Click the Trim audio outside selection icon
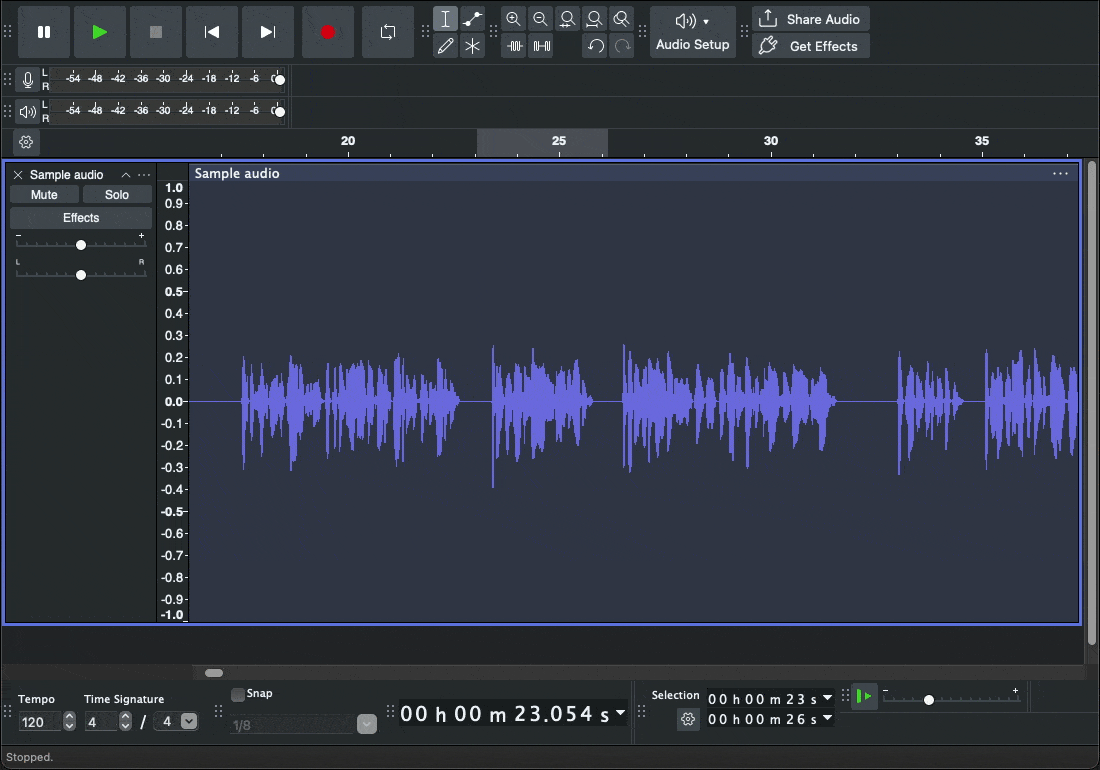1100x770 pixels. point(514,46)
